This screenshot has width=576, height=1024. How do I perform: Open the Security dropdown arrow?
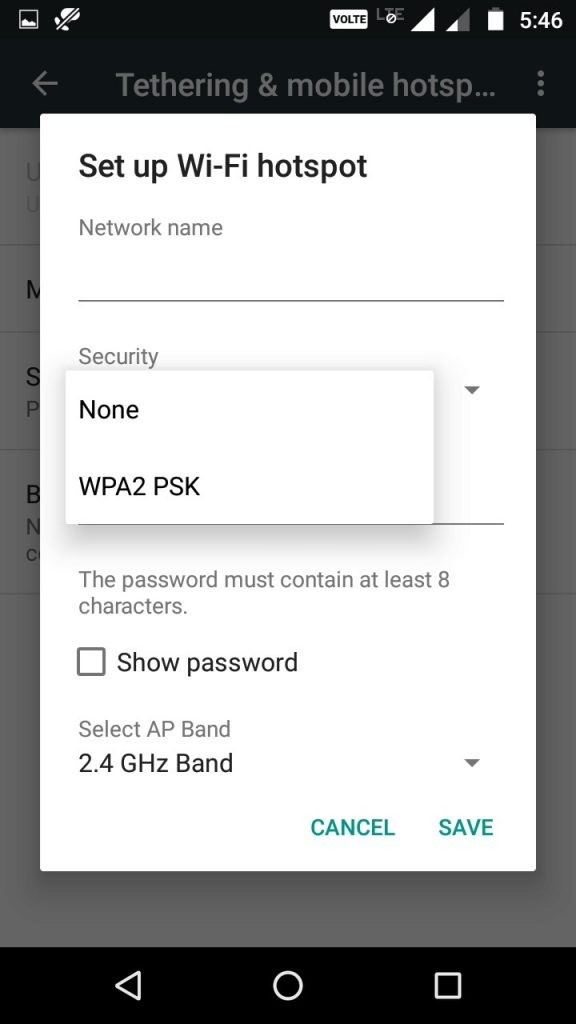pos(471,389)
